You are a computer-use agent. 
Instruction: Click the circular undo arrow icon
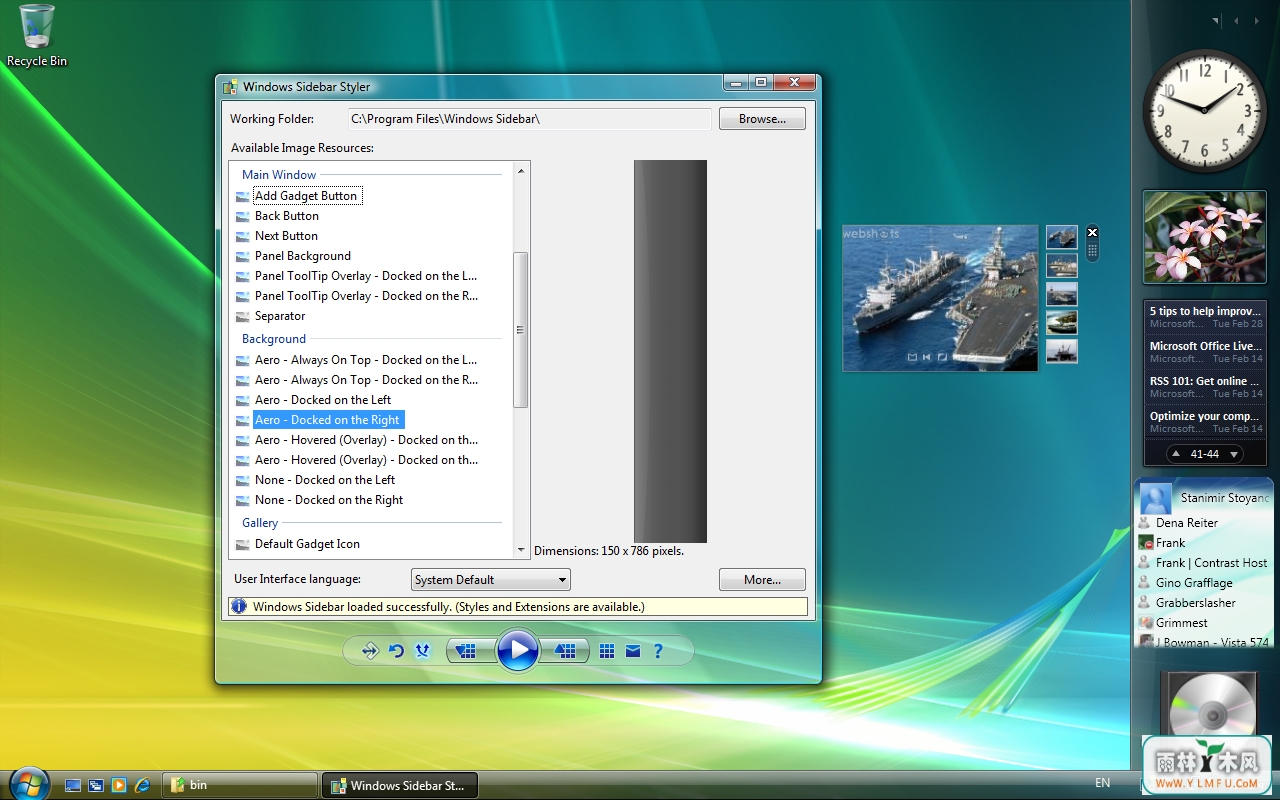[396, 651]
